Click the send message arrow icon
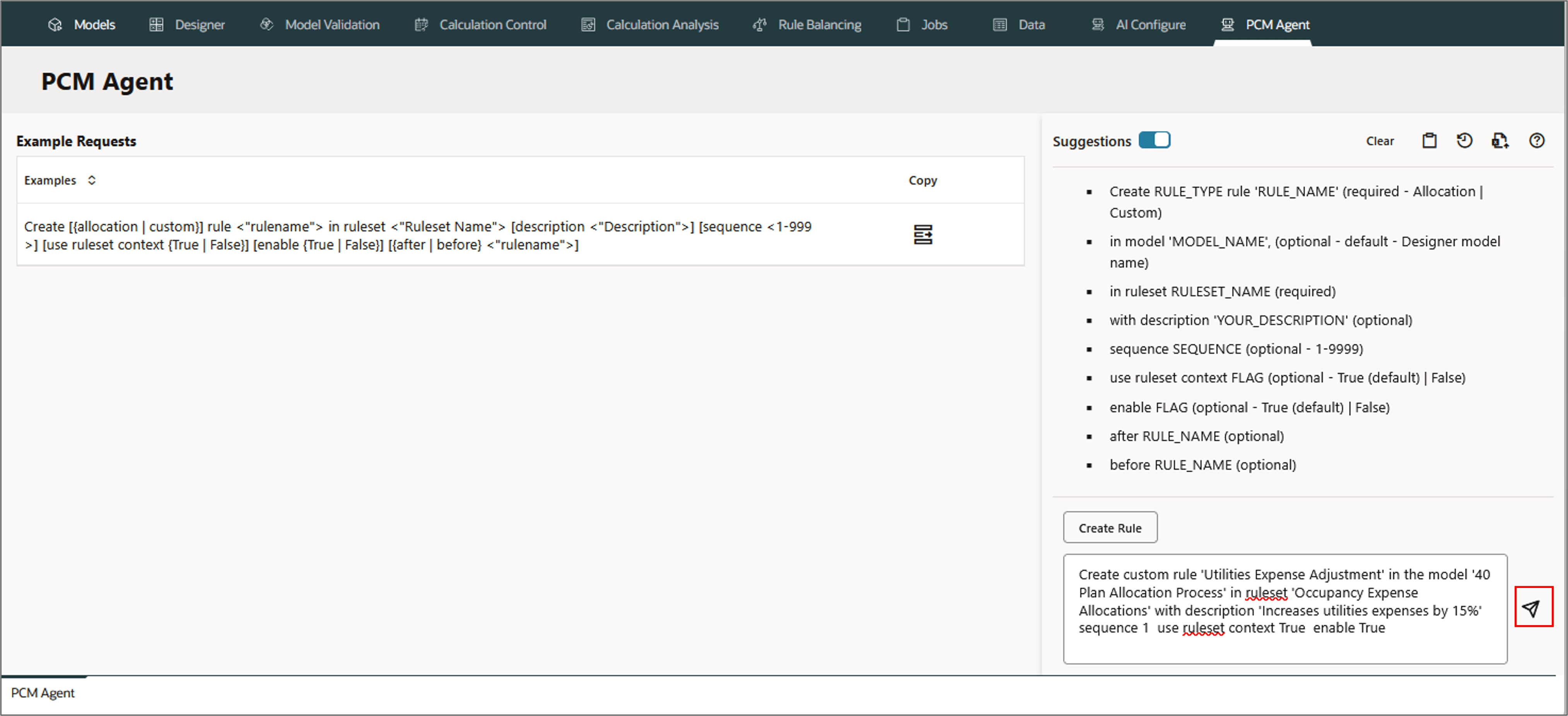The height and width of the screenshot is (716, 1568). point(1532,607)
